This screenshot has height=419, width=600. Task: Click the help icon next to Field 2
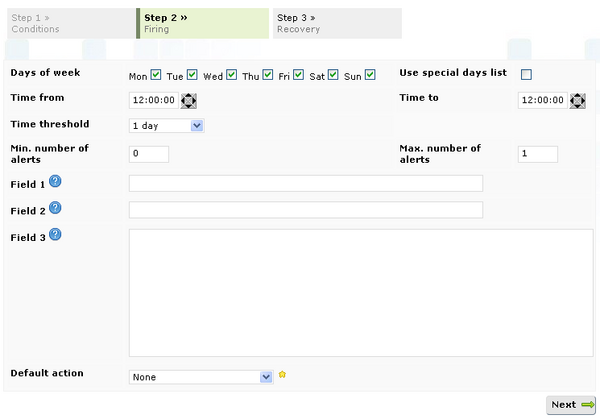55,208
